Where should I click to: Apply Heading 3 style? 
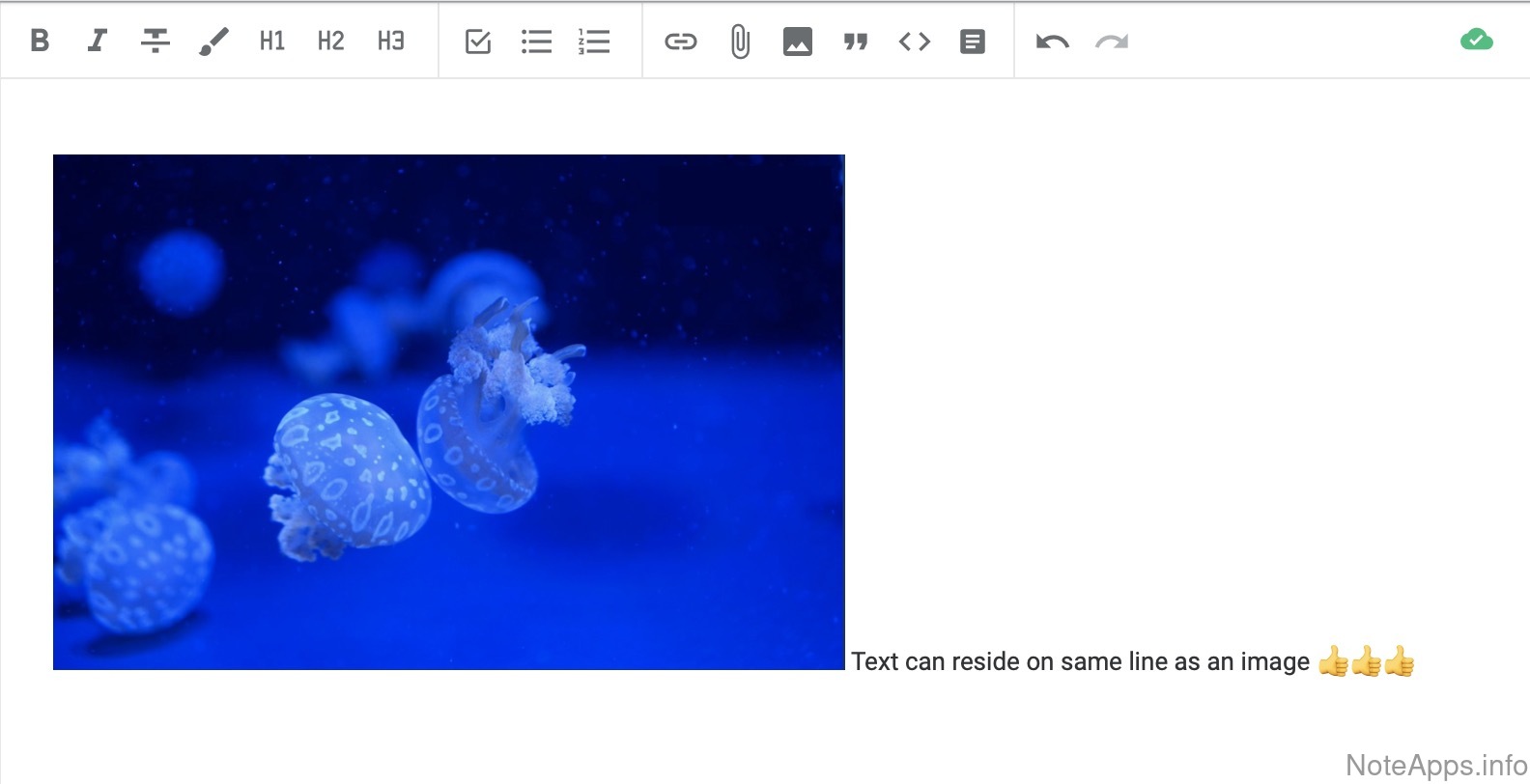pyautogui.click(x=390, y=41)
